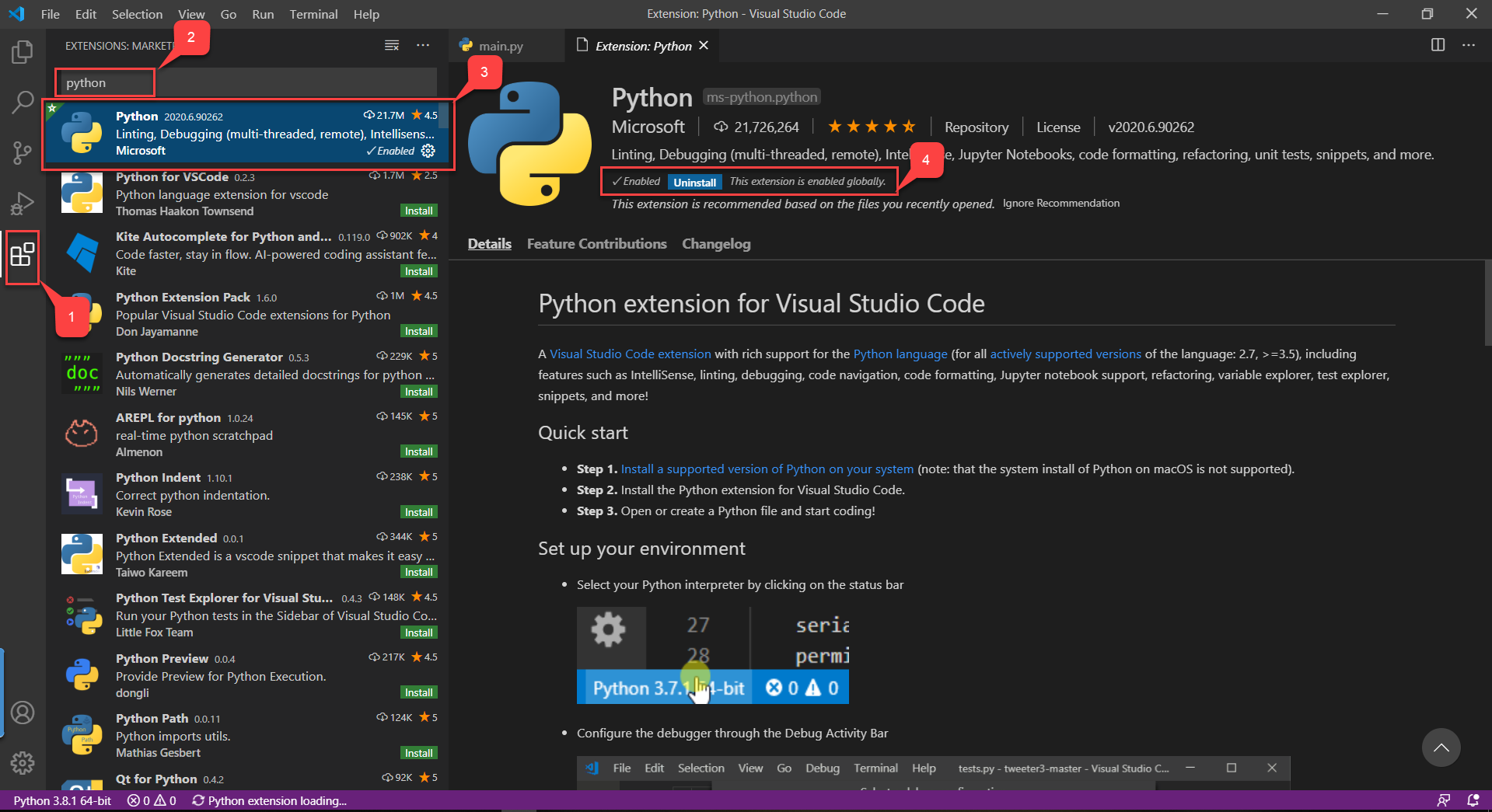The height and width of the screenshot is (812, 1492).
Task: Open the Views and More Actions menu
Action: [x=423, y=45]
